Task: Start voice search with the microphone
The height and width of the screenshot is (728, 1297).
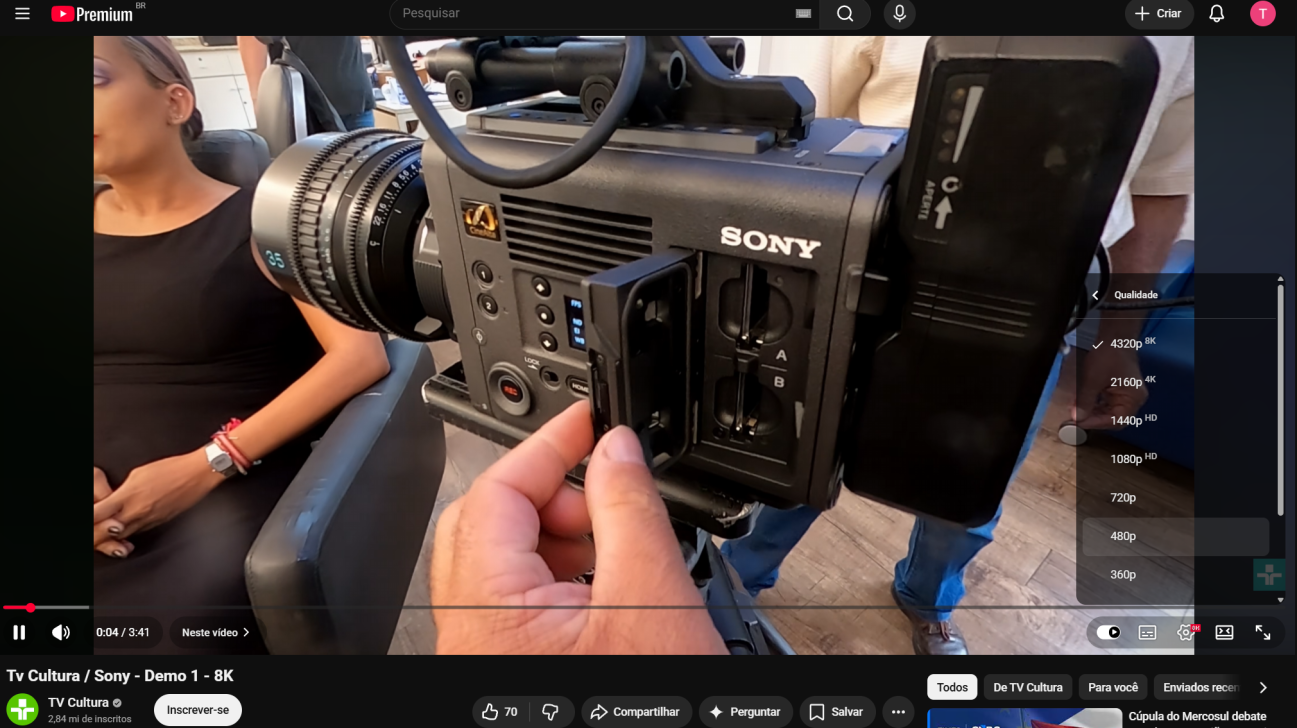Action: coord(899,14)
